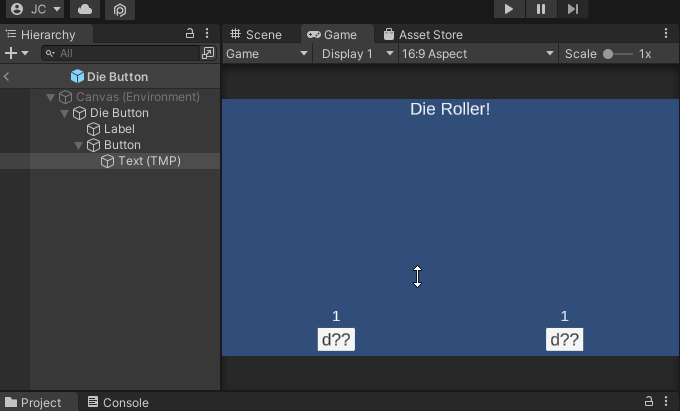Open Unity Version Control icon
The image size is (680, 411).
point(120,10)
